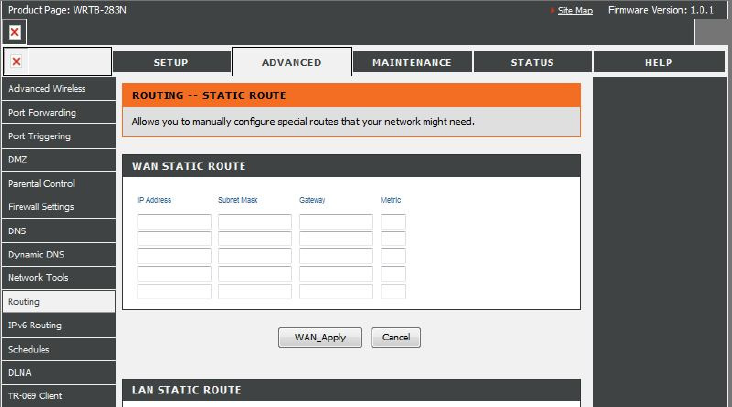The height and width of the screenshot is (407, 732).
Task: Click the broken image icon in the header
Action: coord(14,32)
